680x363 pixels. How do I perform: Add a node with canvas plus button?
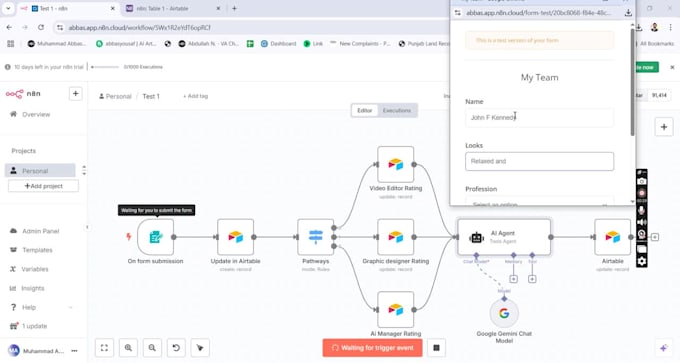[664, 127]
